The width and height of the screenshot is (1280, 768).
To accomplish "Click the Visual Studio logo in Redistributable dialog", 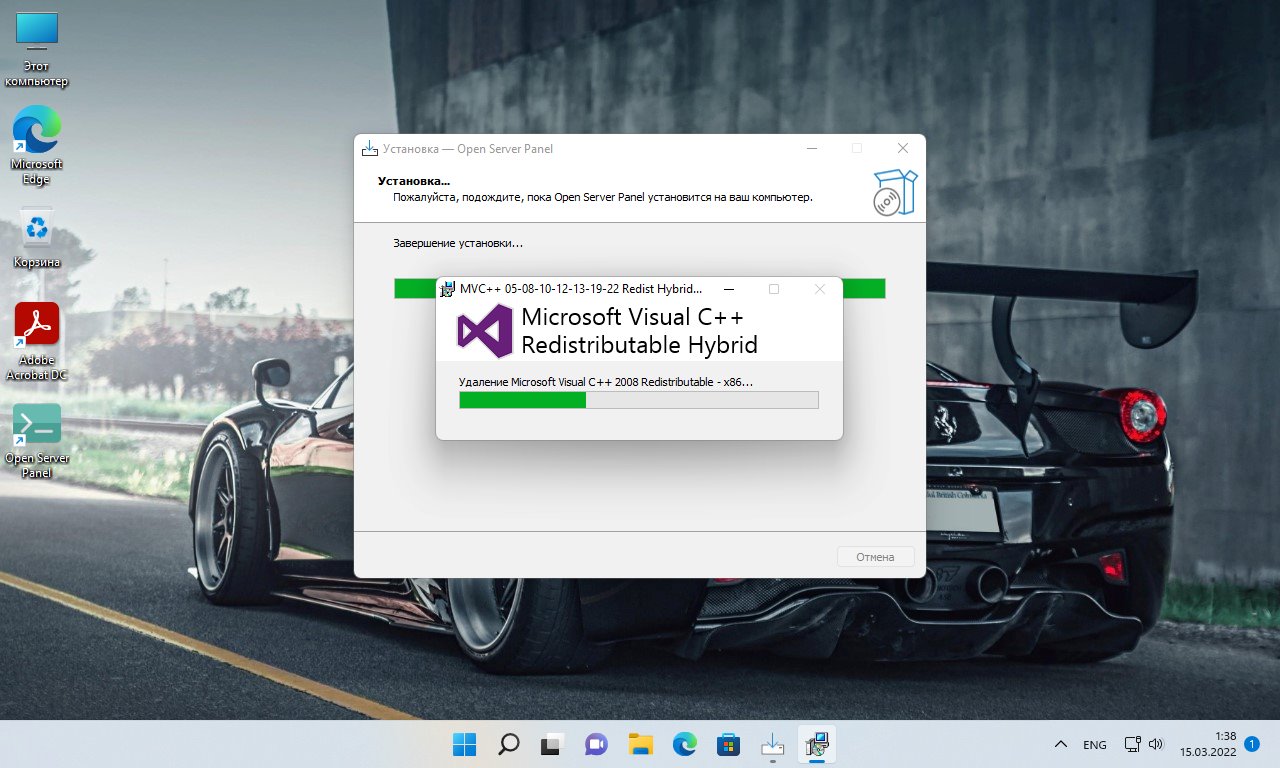I will click(484, 331).
